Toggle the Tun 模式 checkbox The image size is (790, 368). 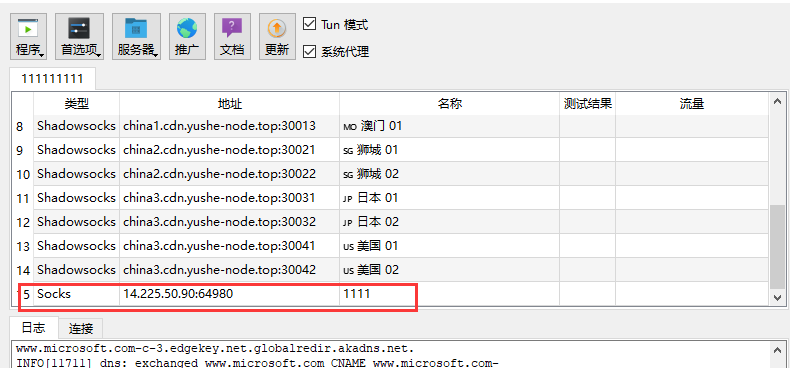tap(309, 24)
